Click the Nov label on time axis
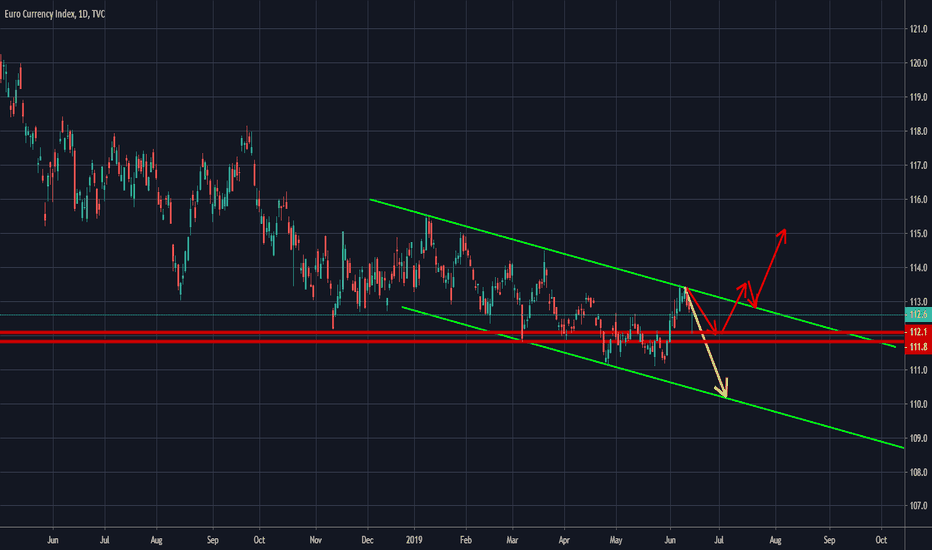This screenshot has width=932, height=550. pyautogui.click(x=316, y=540)
